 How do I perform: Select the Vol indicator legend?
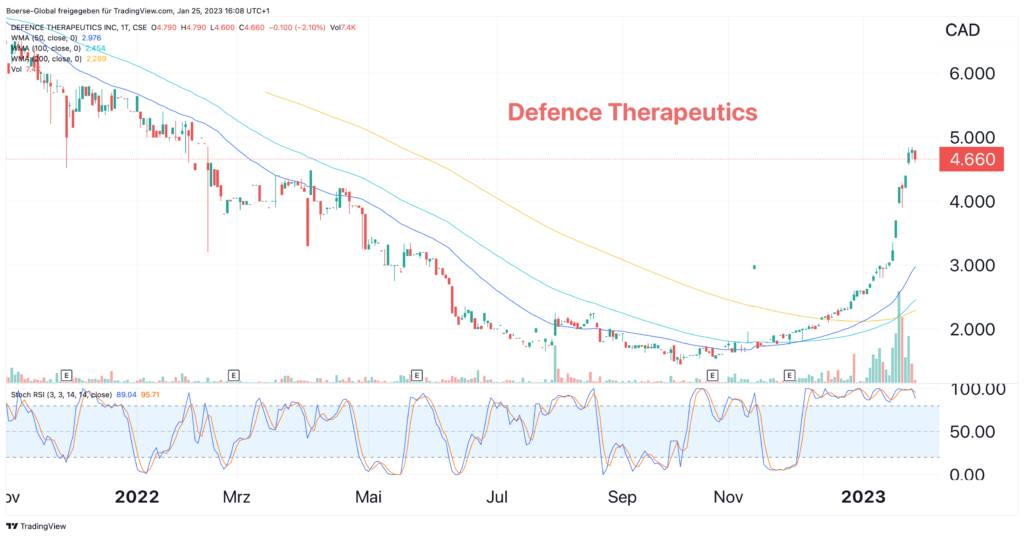pos(16,69)
